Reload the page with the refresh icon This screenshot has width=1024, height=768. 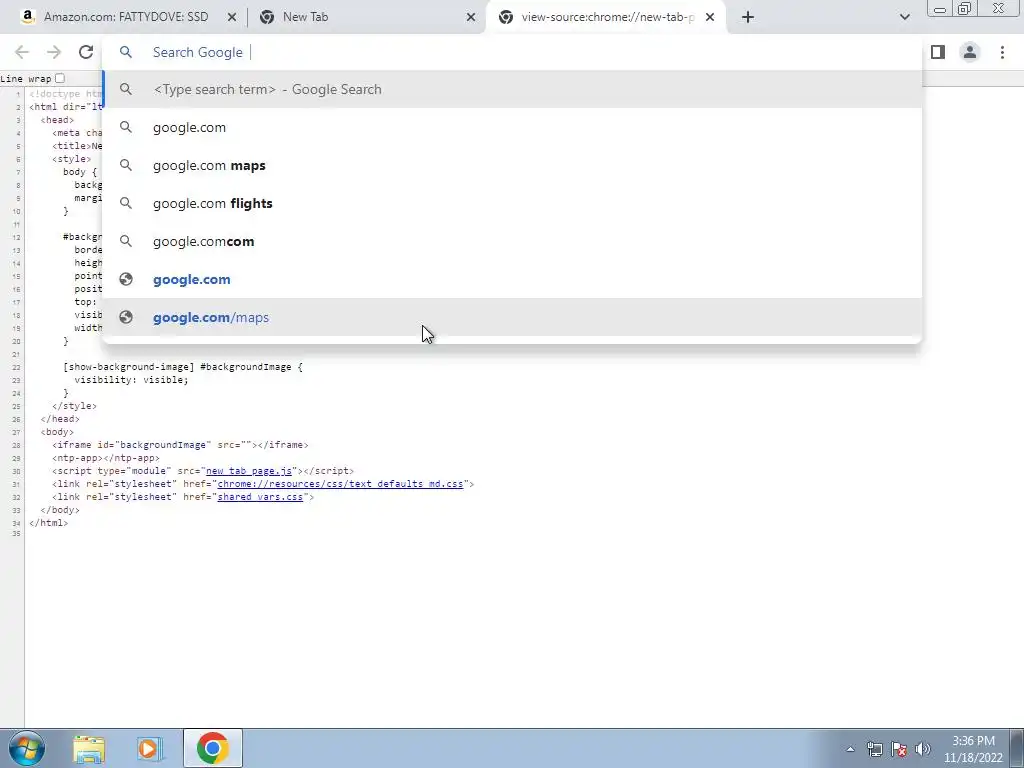(86, 52)
